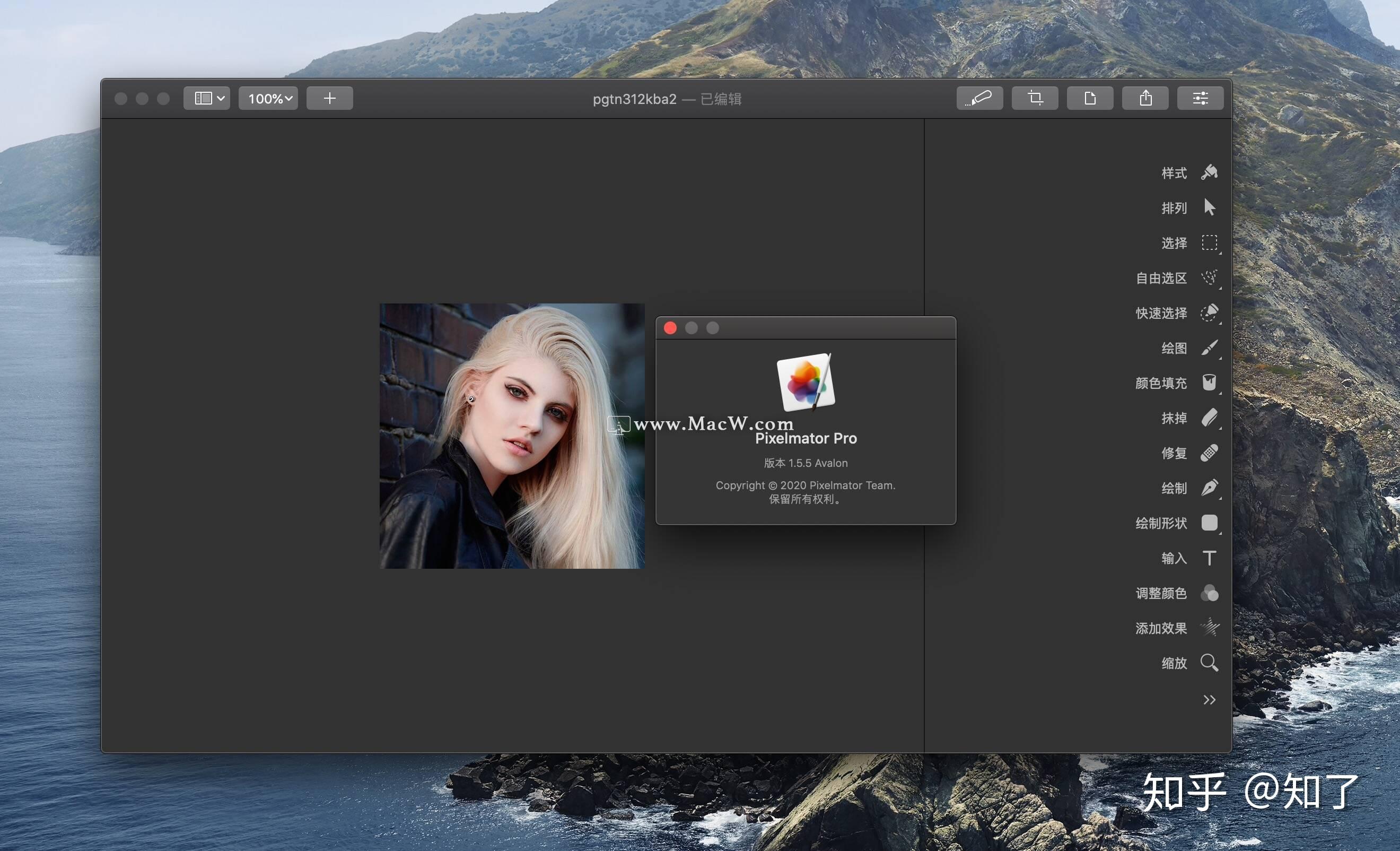Select the 添加效果 effects tool
This screenshot has width=1400, height=851.
[x=1209, y=628]
